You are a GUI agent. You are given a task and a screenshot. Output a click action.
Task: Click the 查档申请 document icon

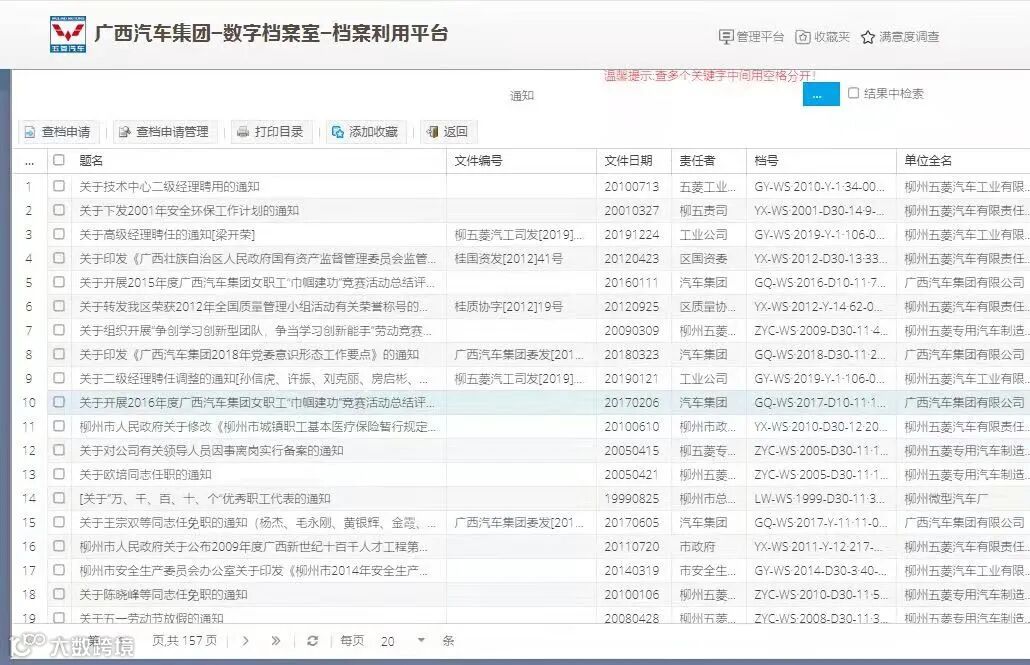click(30, 132)
